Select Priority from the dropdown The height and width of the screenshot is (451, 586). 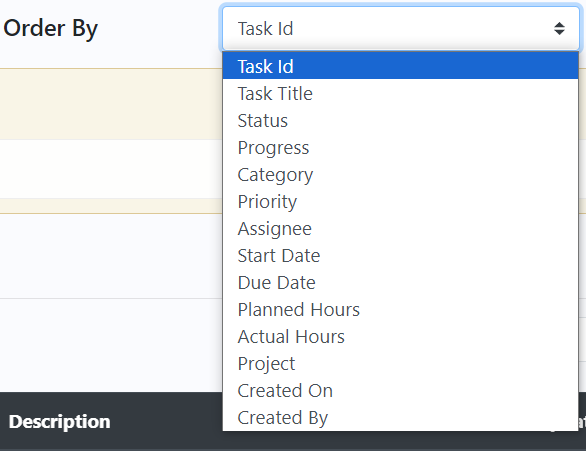[400, 201]
